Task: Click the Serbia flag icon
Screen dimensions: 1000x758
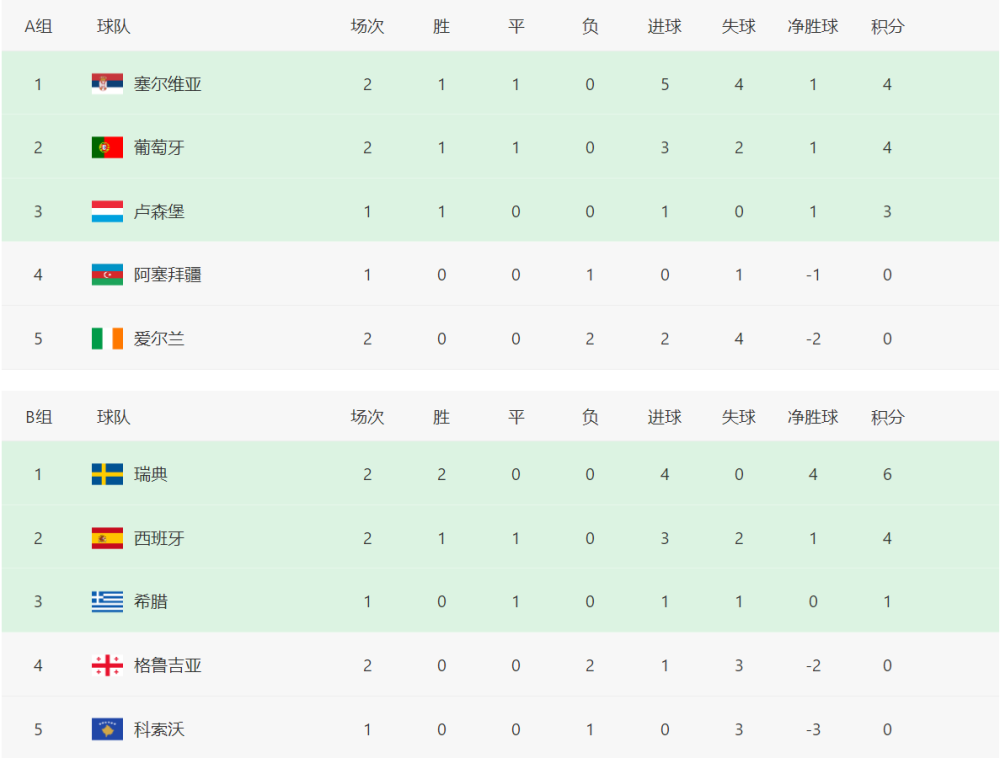Action: tap(107, 84)
